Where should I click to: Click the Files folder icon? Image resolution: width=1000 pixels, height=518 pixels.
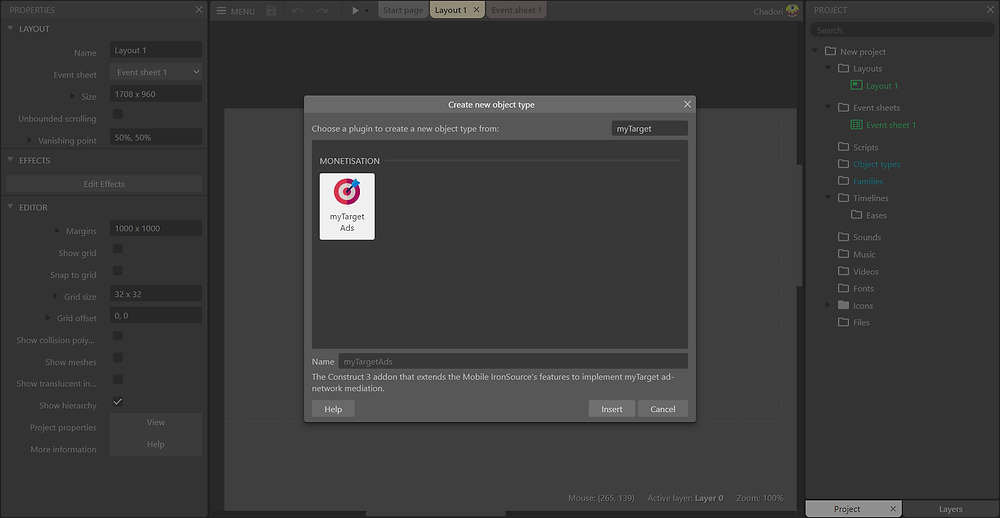(843, 322)
